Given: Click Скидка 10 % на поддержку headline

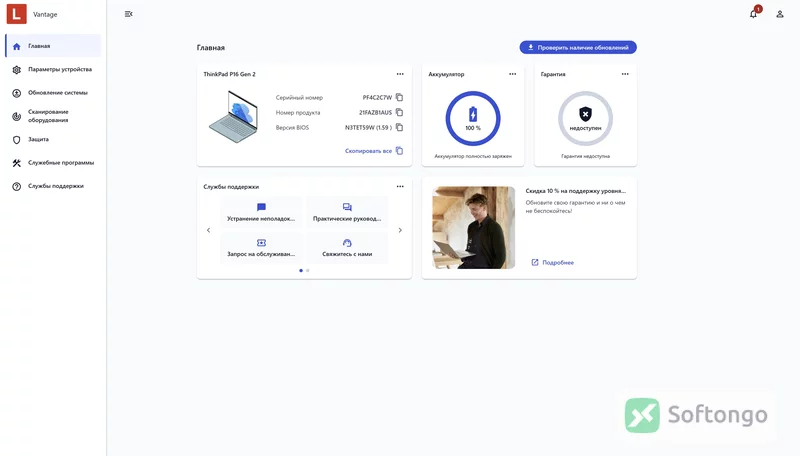Looking at the screenshot, I should click(576, 191).
